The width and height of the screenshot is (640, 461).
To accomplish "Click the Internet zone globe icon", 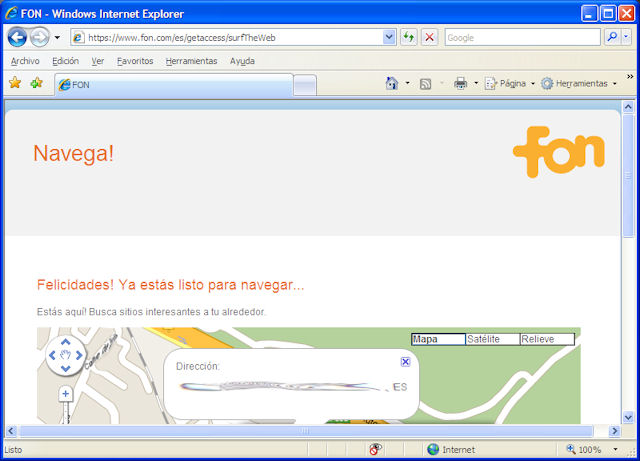I will point(433,449).
